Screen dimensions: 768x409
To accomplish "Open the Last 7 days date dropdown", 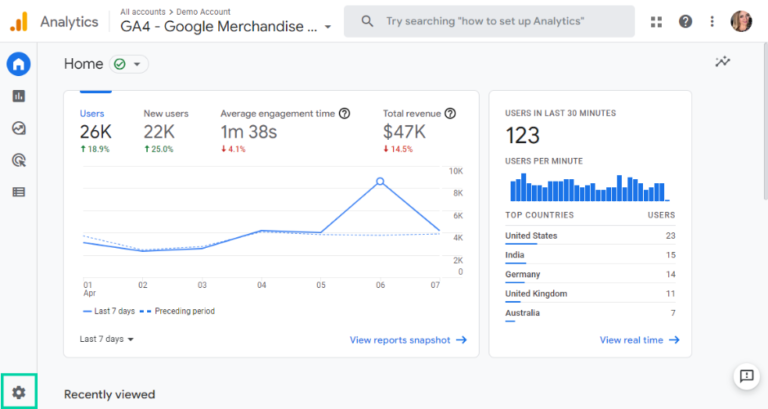I will 106,339.
